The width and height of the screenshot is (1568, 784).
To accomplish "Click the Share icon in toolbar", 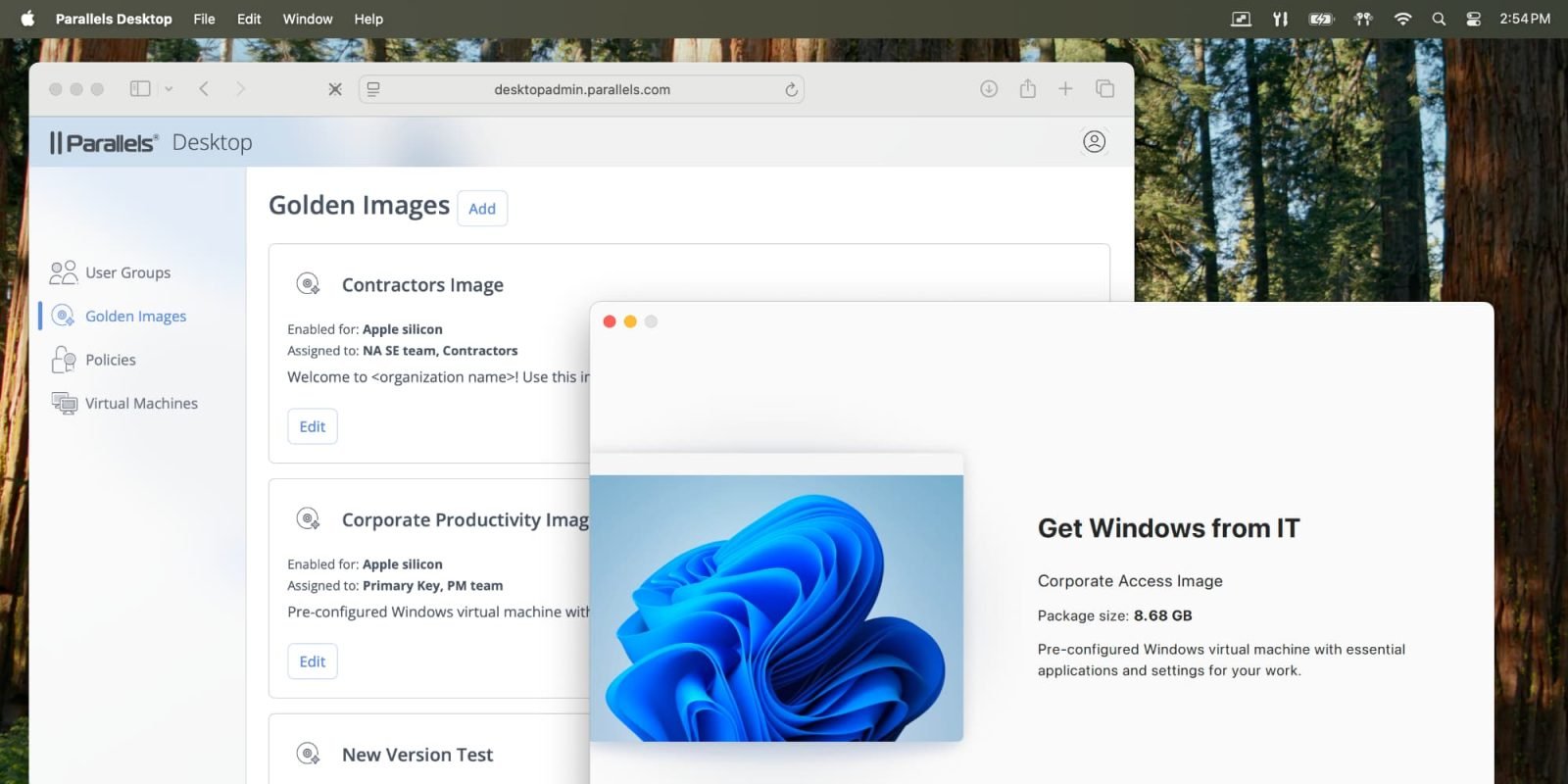I will pos(1027,89).
